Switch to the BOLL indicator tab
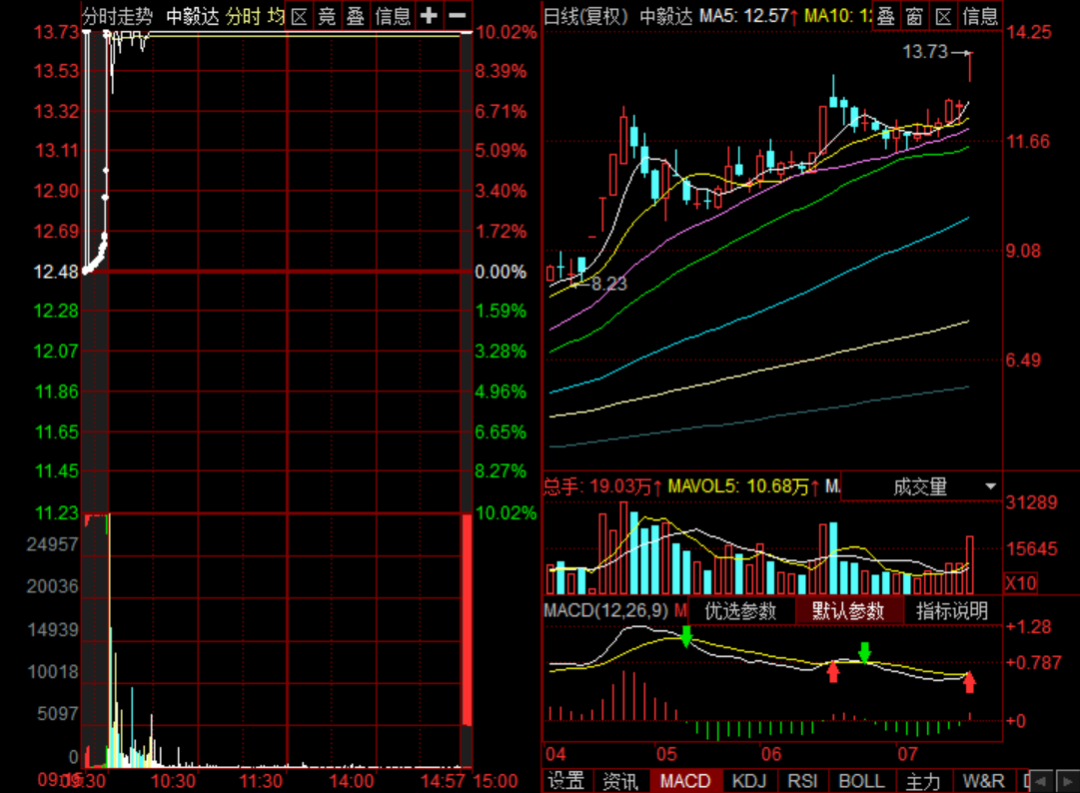 click(861, 781)
